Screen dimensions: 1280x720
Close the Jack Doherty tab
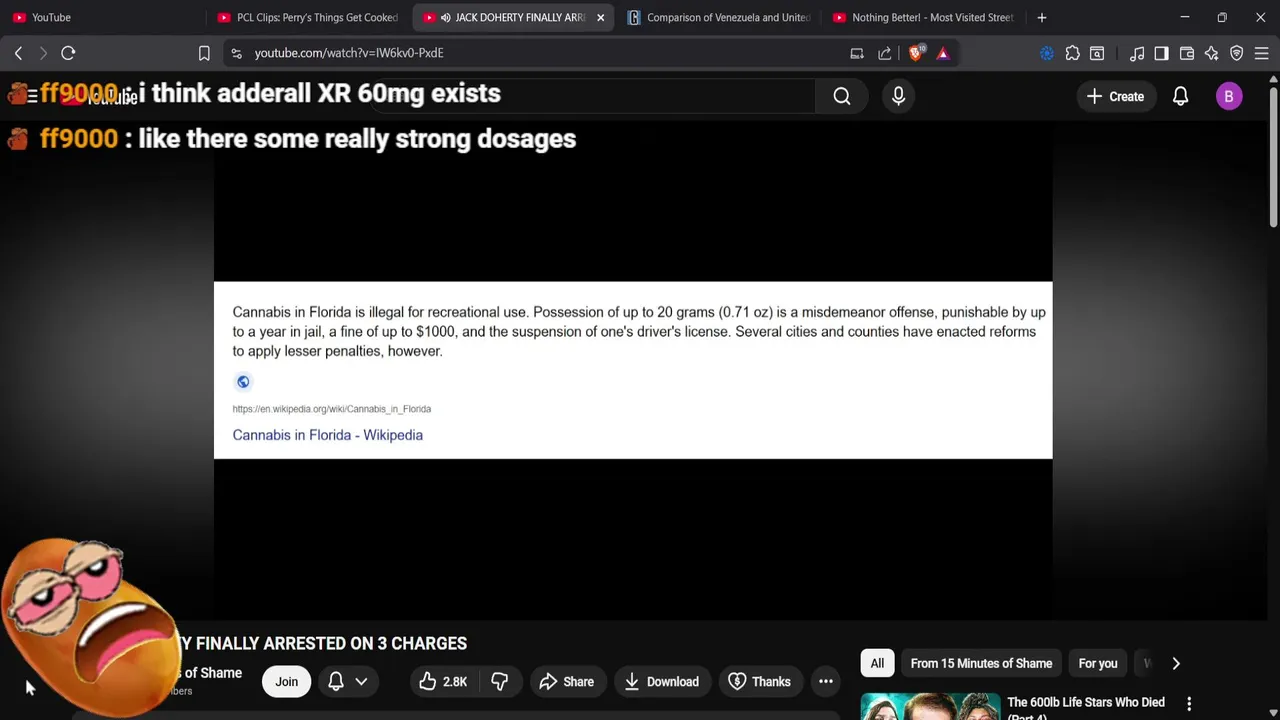[600, 17]
